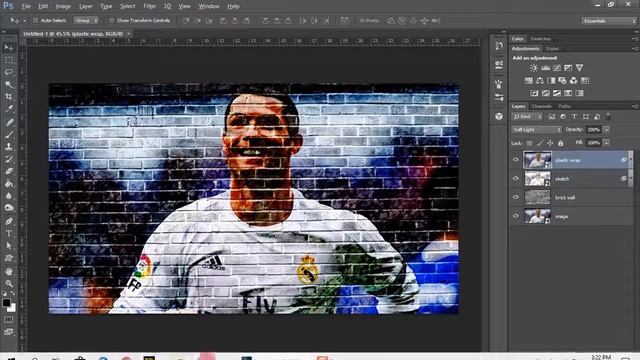Select the Paint Bucket tool
Screen dimensions: 640x360
pyautogui.click(x=9, y=184)
